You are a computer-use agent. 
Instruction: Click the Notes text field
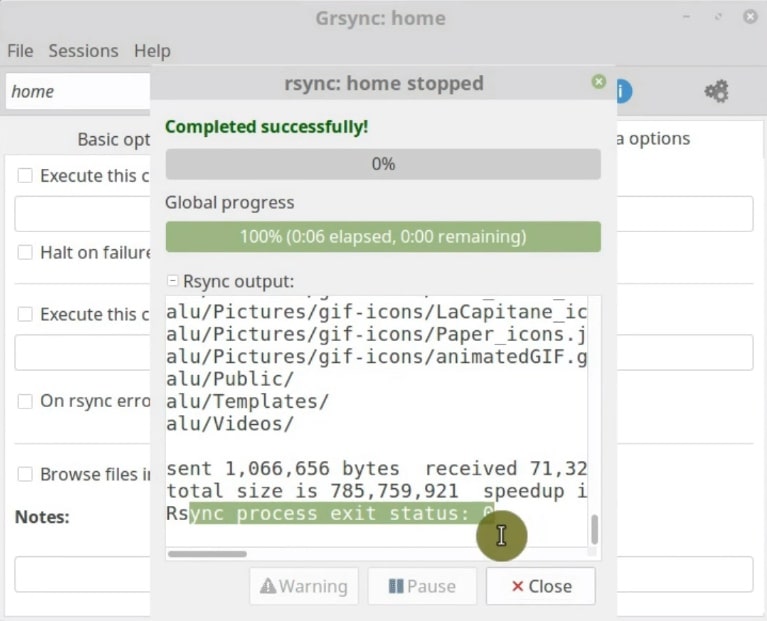[82, 574]
